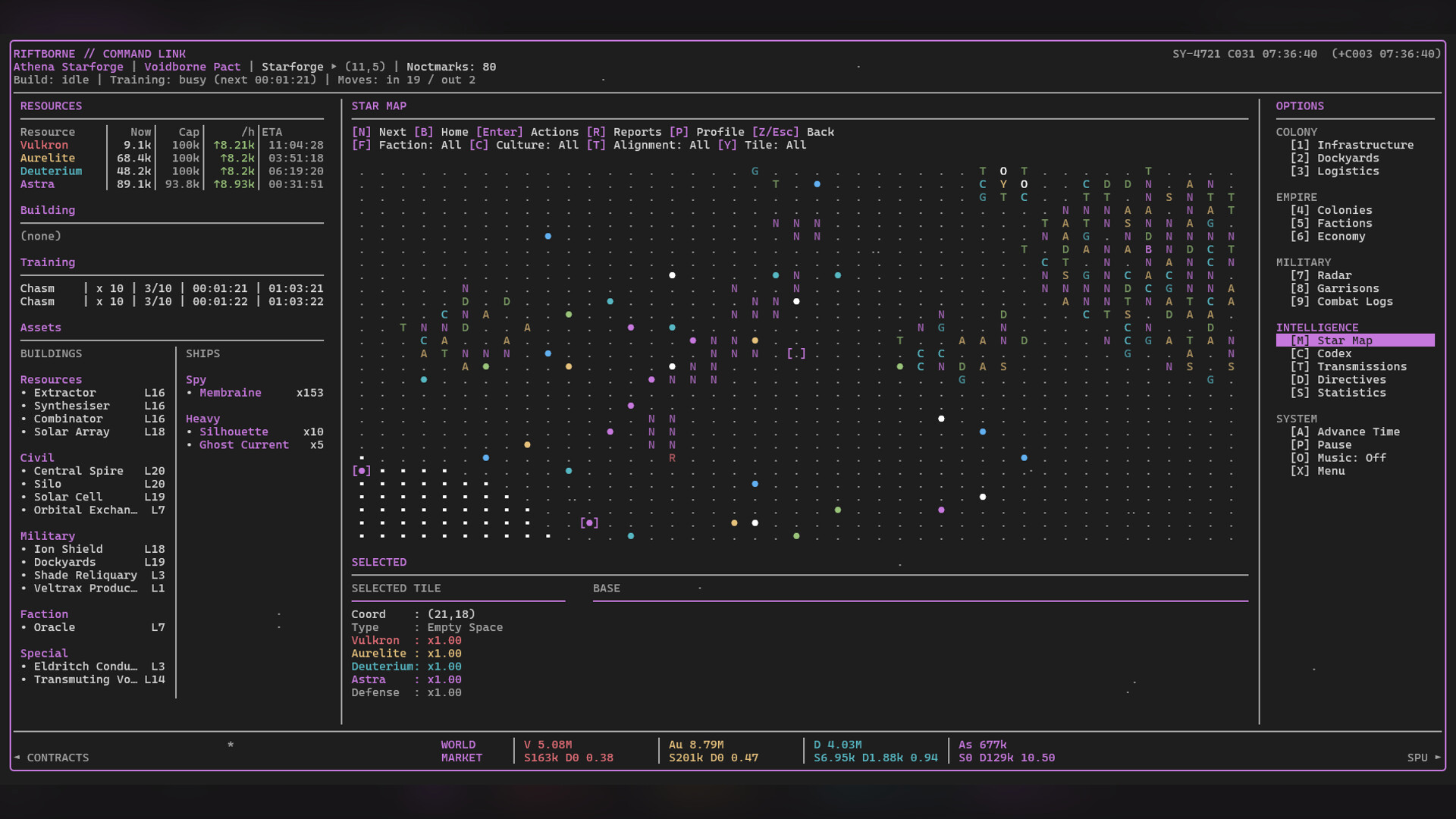Change the Culture: All filter
1456x819 pixels.
pyautogui.click(x=523, y=145)
